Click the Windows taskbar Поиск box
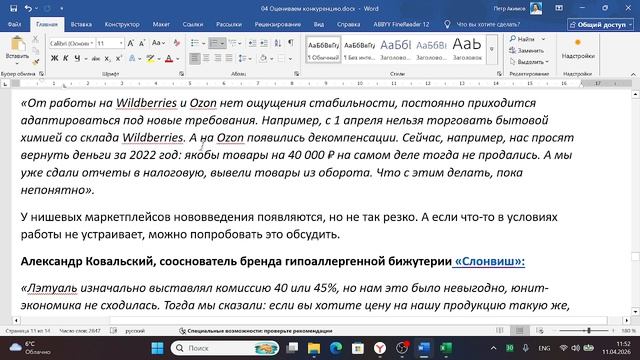Viewport: 640px width, 360px height. click(x=226, y=348)
